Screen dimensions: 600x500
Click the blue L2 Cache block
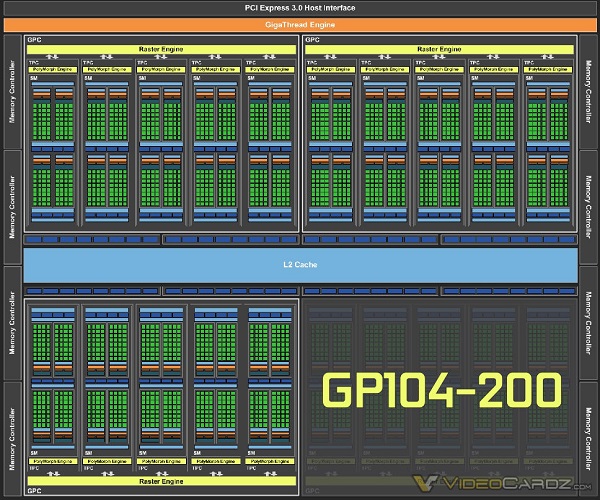click(x=300, y=265)
